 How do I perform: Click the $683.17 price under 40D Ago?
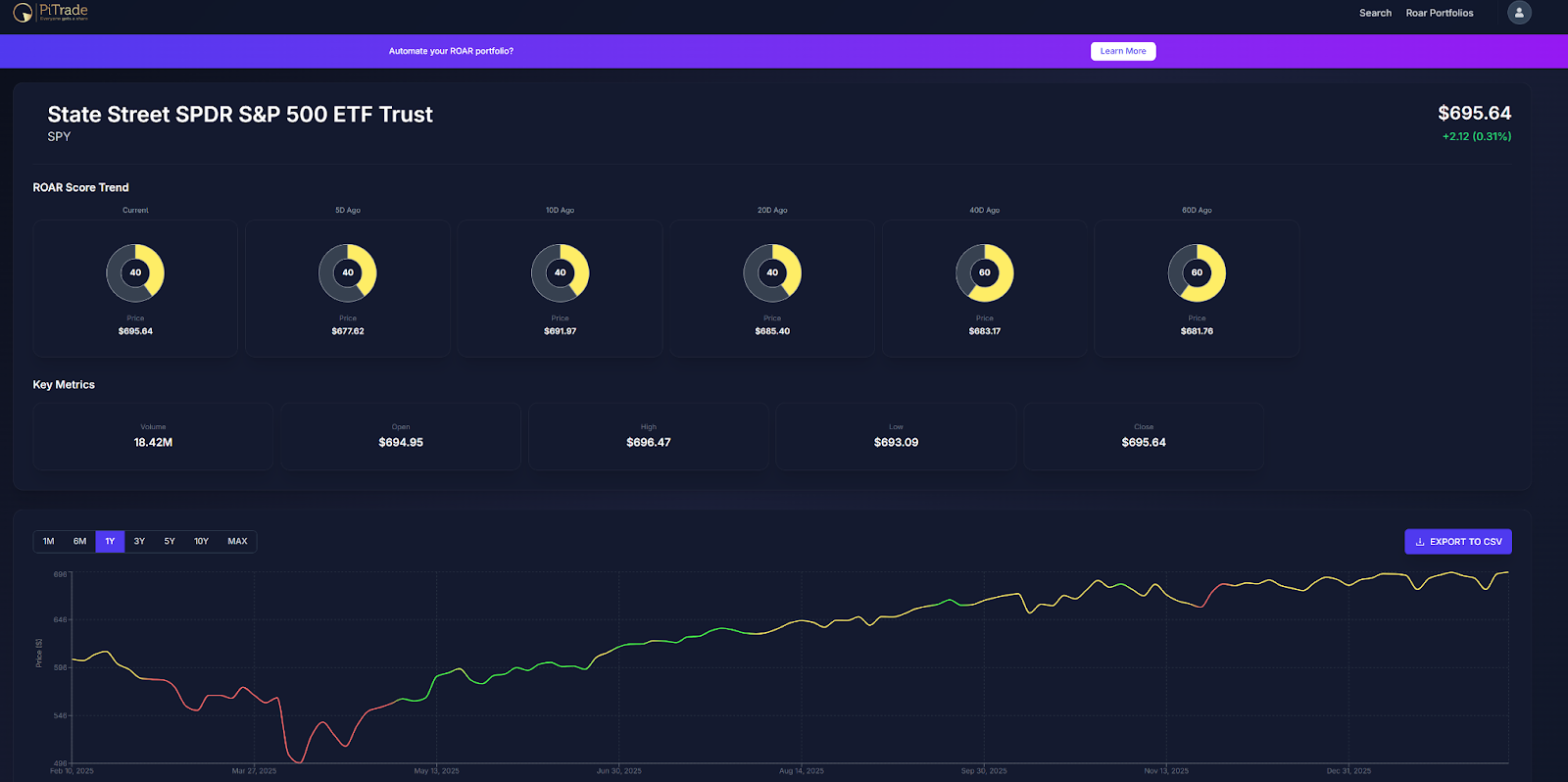tap(985, 331)
